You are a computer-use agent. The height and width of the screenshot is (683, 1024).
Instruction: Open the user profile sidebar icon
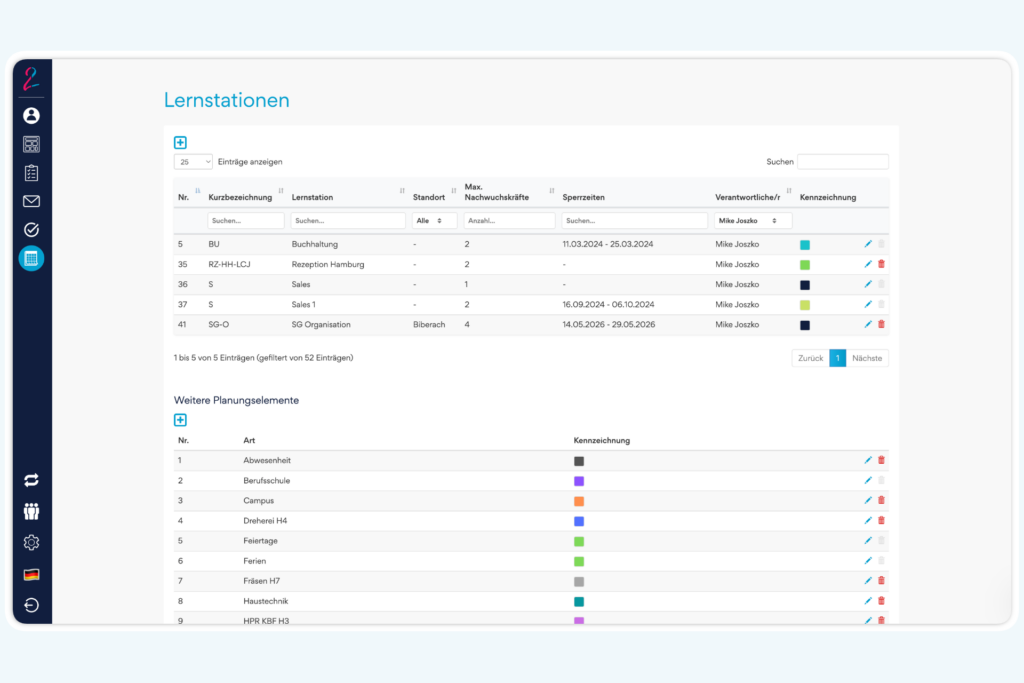click(x=31, y=115)
